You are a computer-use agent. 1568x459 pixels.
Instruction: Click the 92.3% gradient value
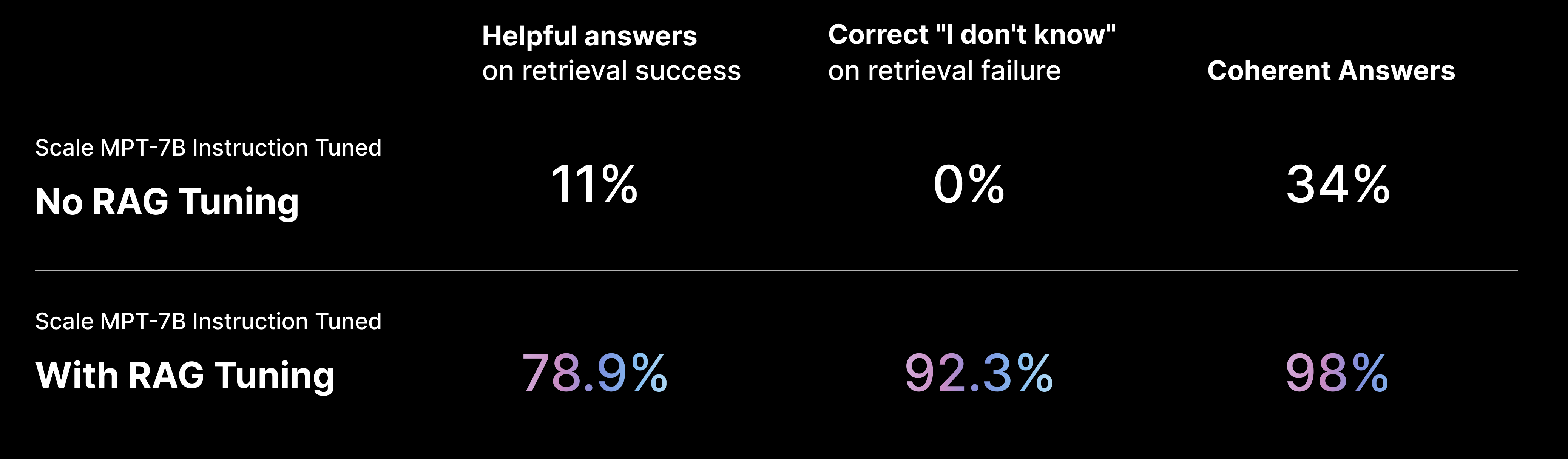click(979, 373)
